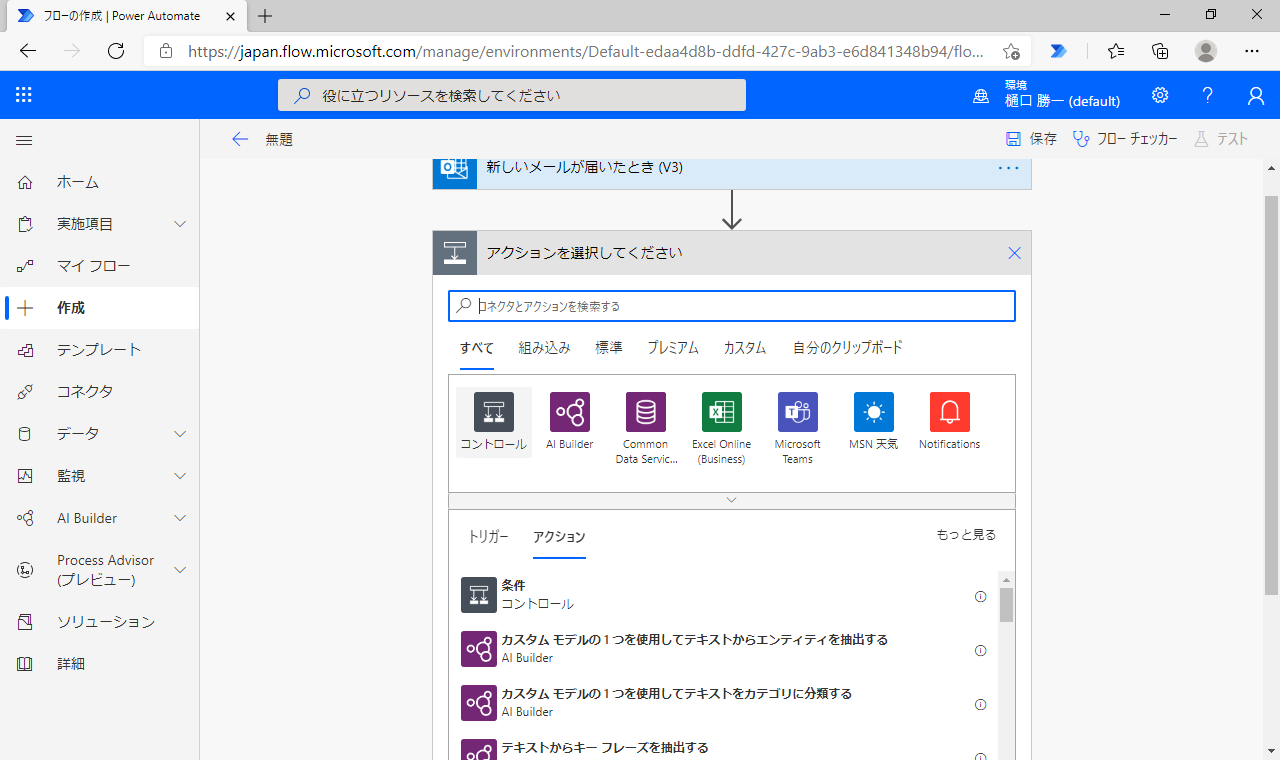Switch to the トリガー tab
This screenshot has height=760, width=1280.
[489, 537]
